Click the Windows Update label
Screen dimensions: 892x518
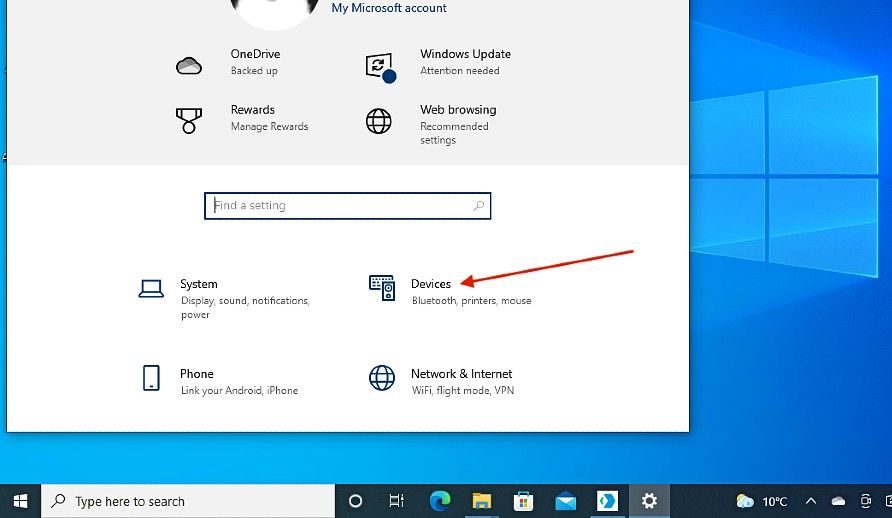point(465,54)
